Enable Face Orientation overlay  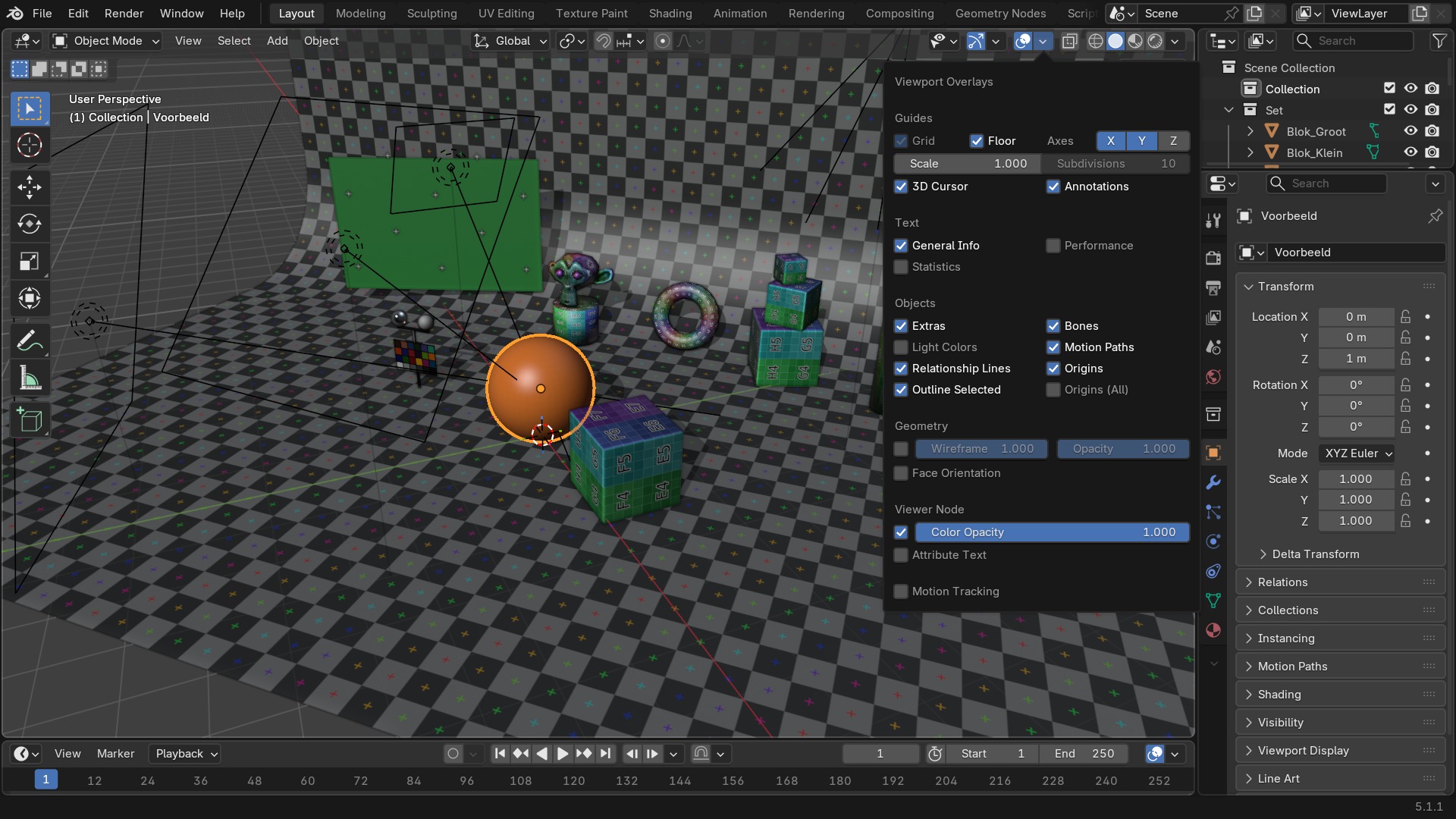[x=901, y=473]
